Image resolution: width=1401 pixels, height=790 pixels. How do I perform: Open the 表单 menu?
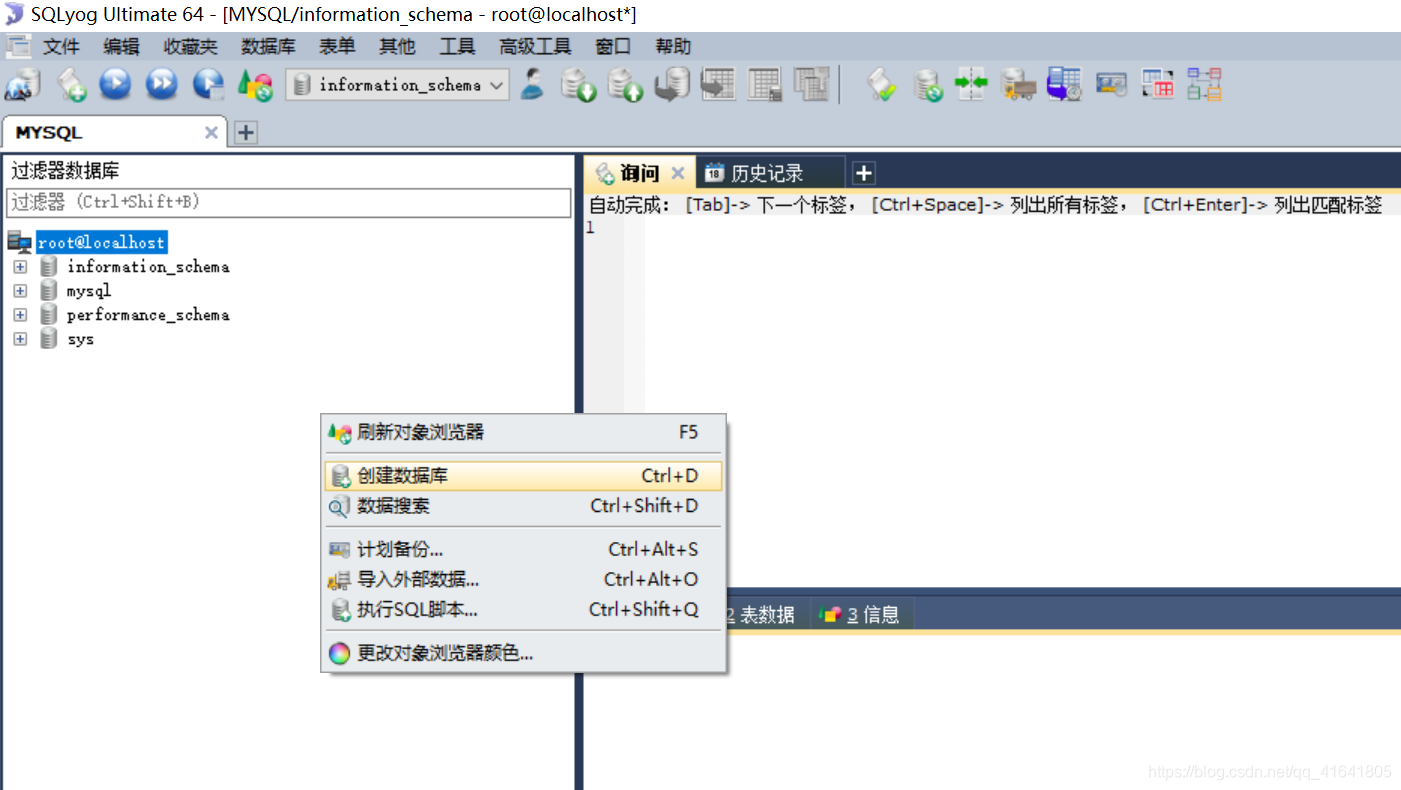point(337,46)
